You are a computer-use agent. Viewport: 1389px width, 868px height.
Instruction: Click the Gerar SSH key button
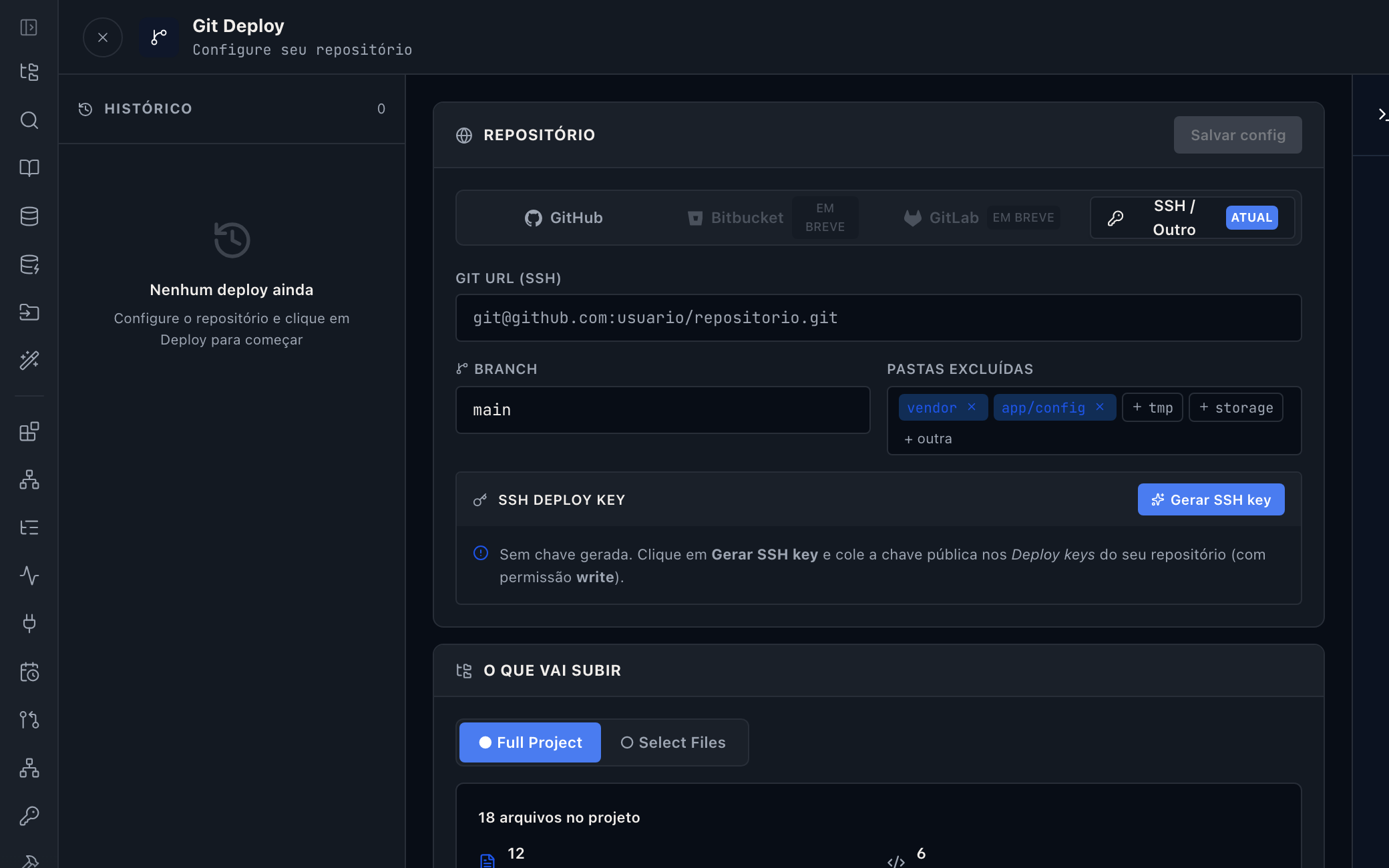[1211, 499]
